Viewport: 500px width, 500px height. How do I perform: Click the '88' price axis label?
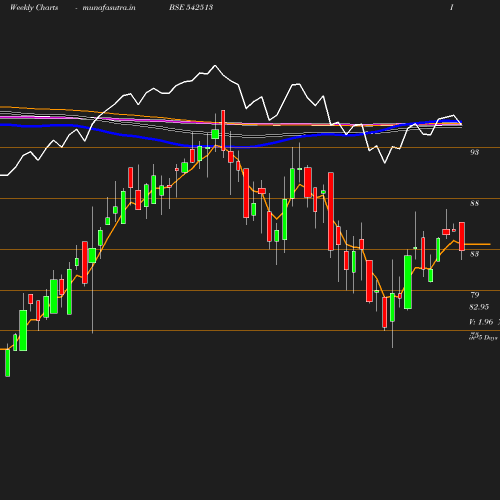coord(474,203)
